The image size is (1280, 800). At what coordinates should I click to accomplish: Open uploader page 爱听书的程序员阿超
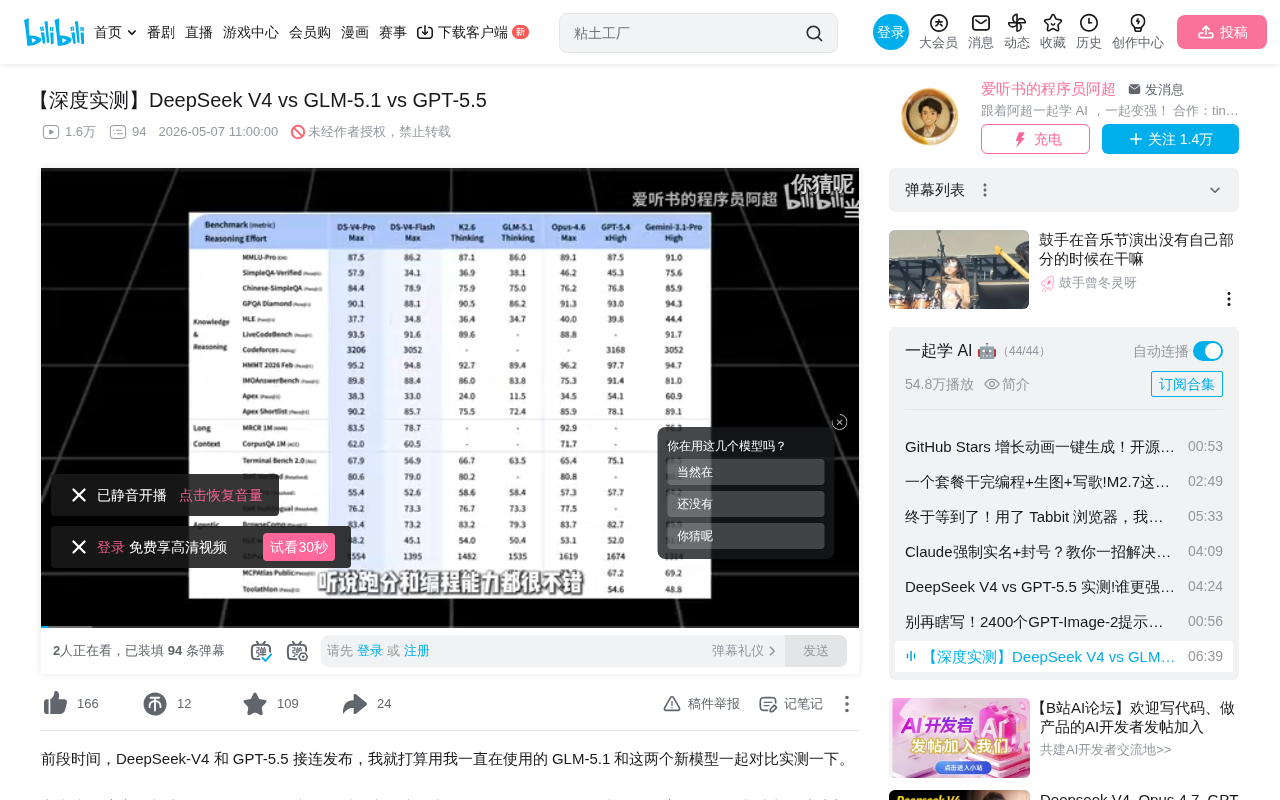click(x=1048, y=89)
